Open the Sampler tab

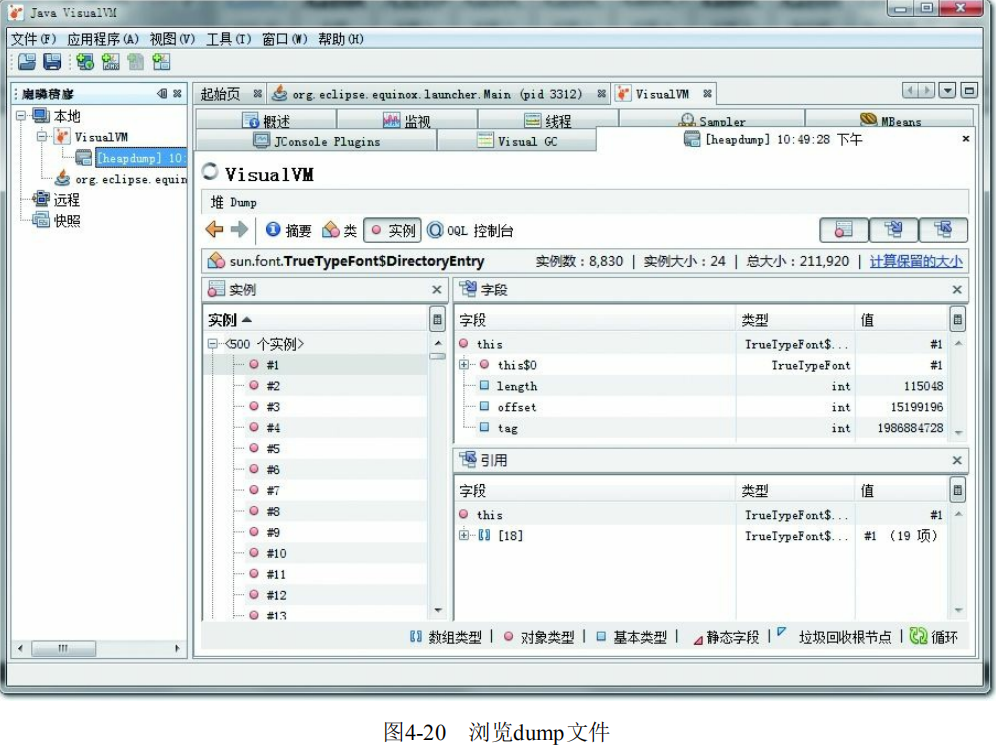[711, 120]
